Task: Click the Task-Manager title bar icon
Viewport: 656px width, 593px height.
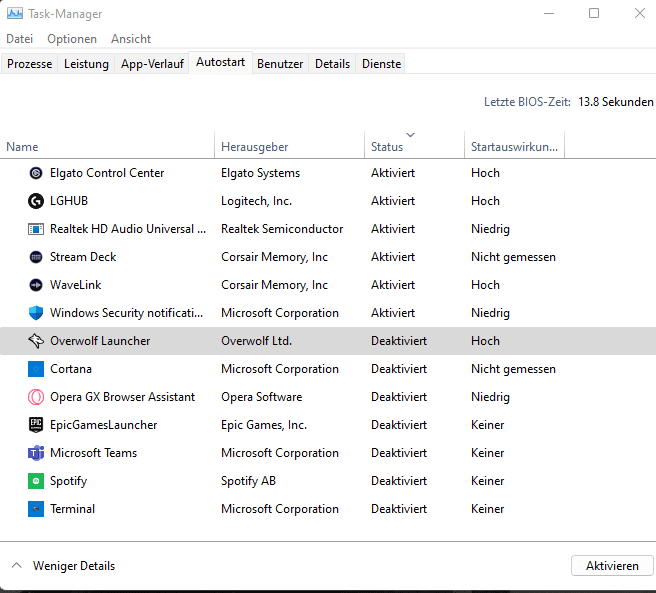Action: (15, 13)
